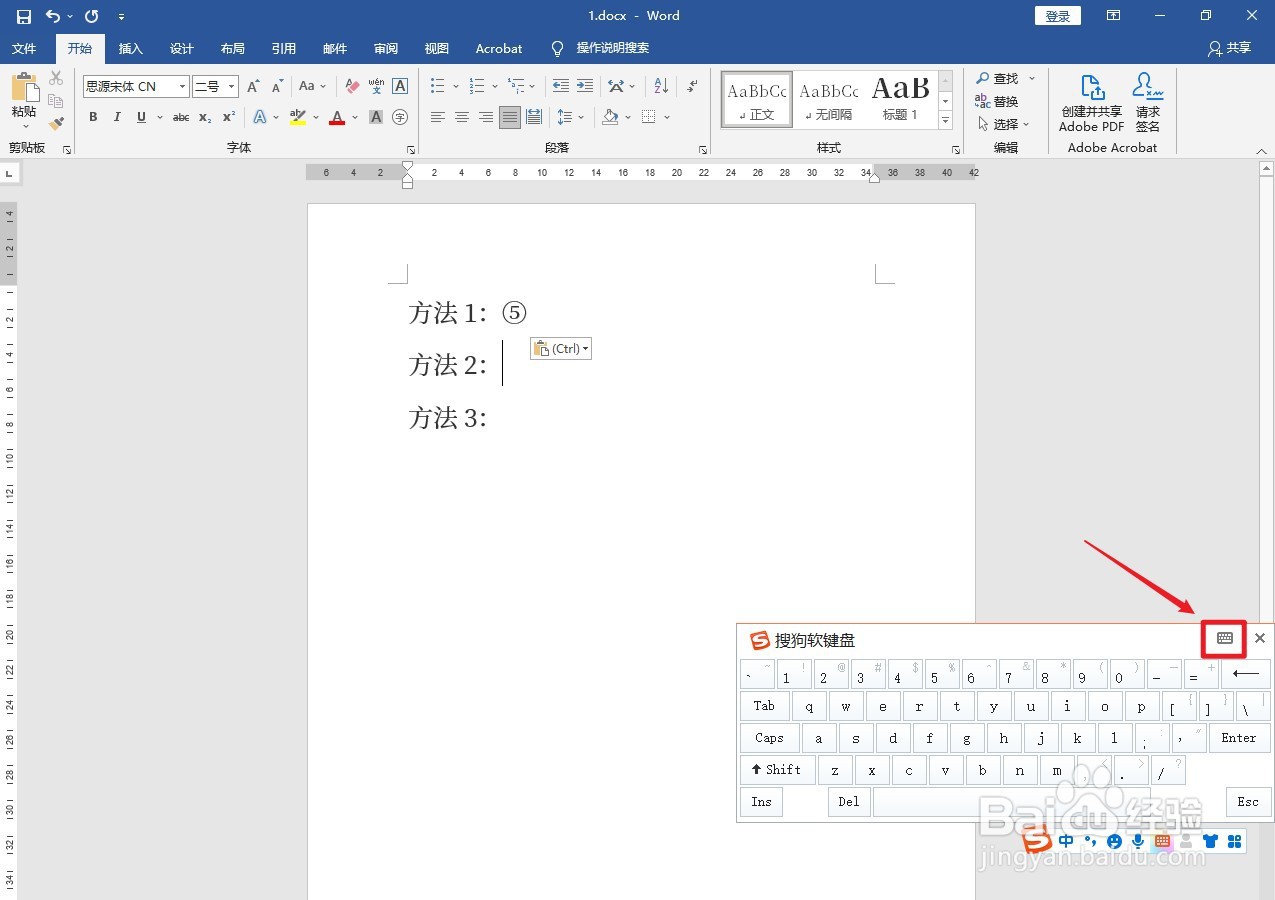1275x900 pixels.
Task: Toggle justify alignment button
Action: tap(510, 117)
